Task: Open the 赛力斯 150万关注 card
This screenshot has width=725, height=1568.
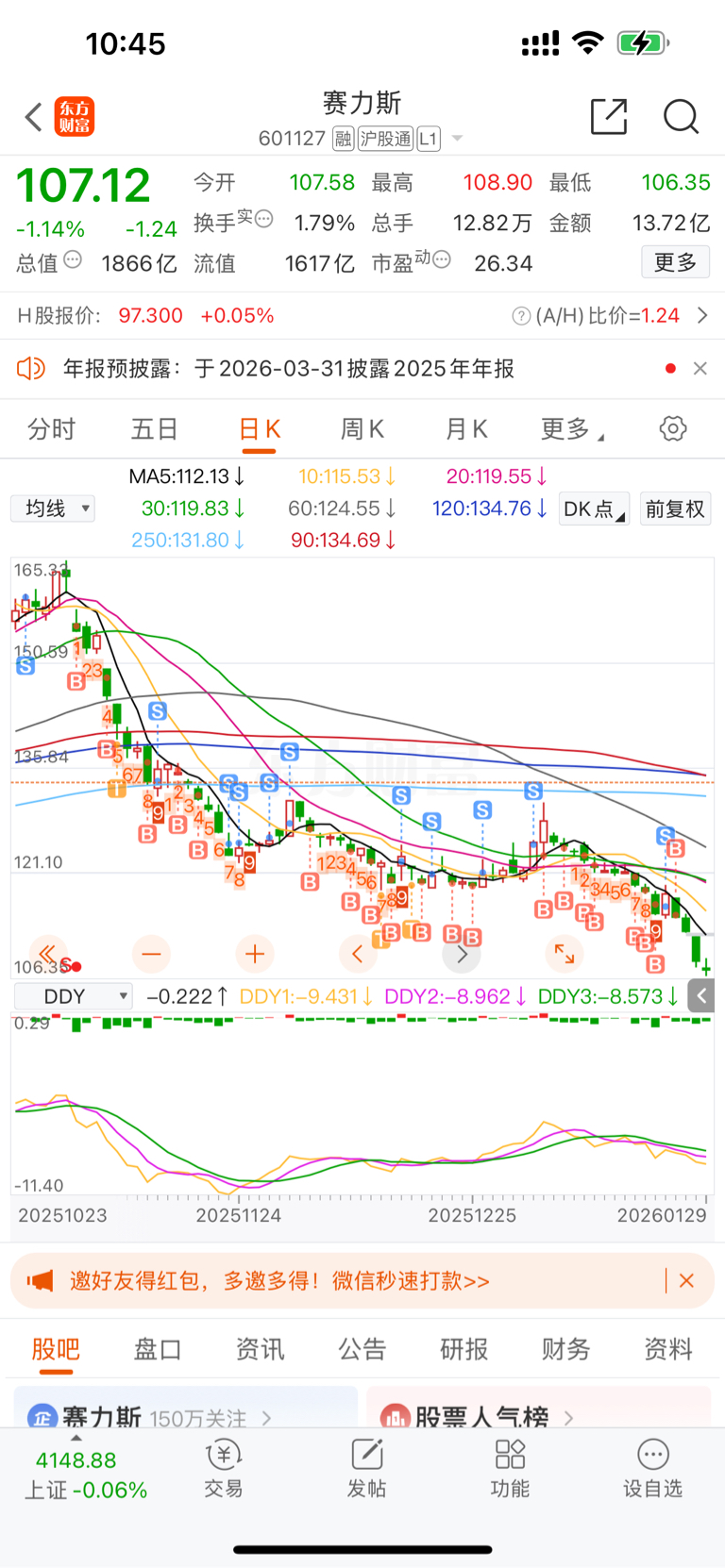Action: point(185,1408)
